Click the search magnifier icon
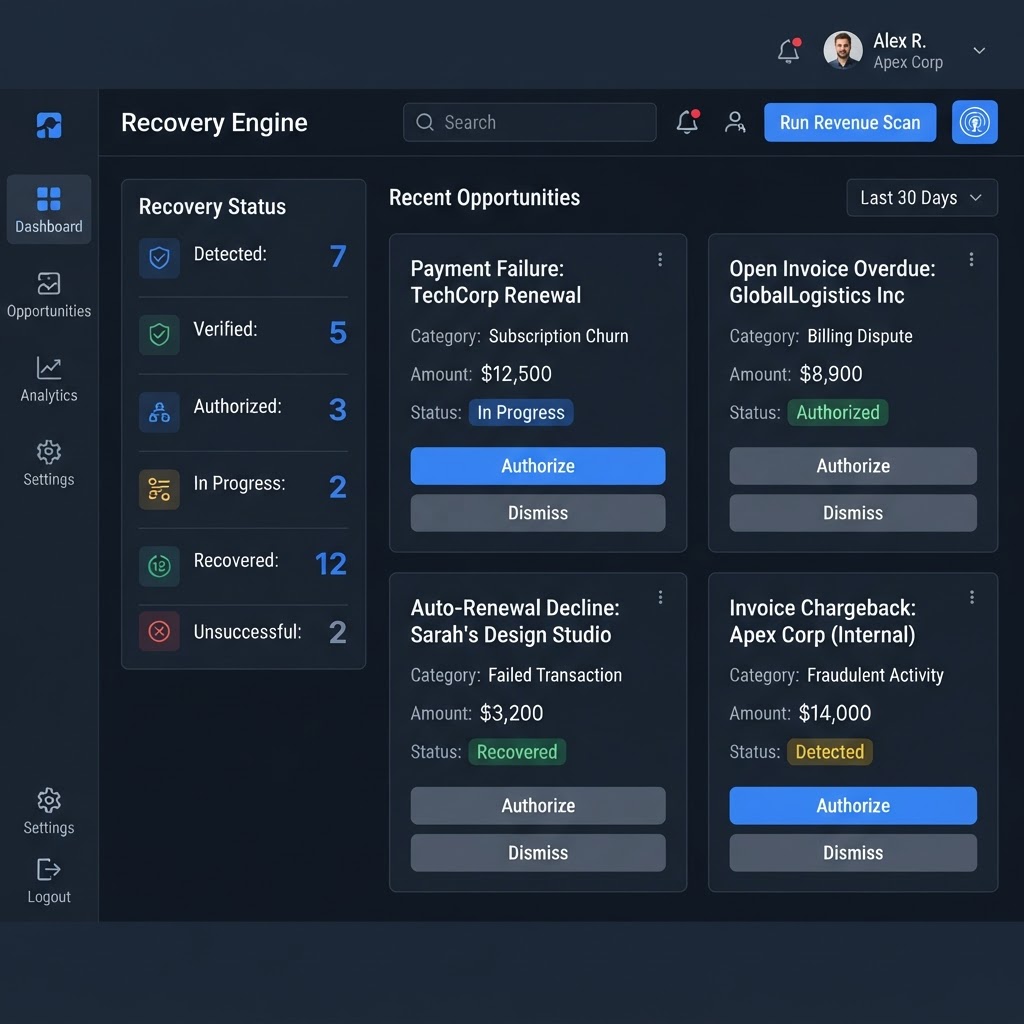Image resolution: width=1024 pixels, height=1024 pixels. pos(425,122)
